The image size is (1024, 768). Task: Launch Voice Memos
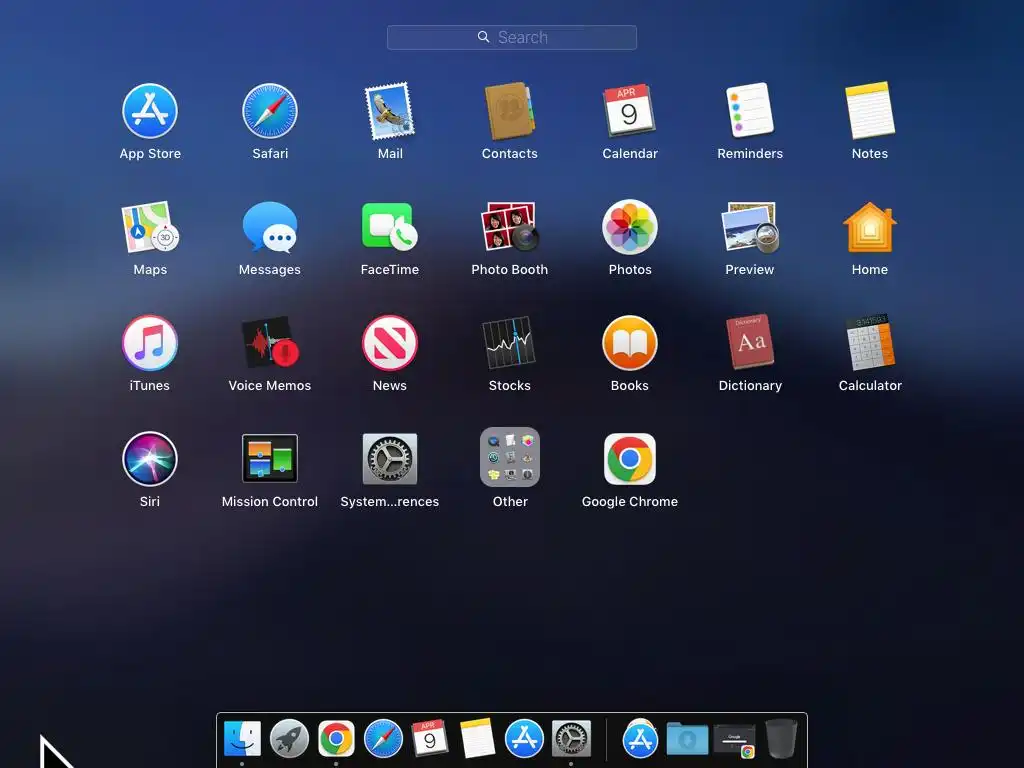point(270,343)
